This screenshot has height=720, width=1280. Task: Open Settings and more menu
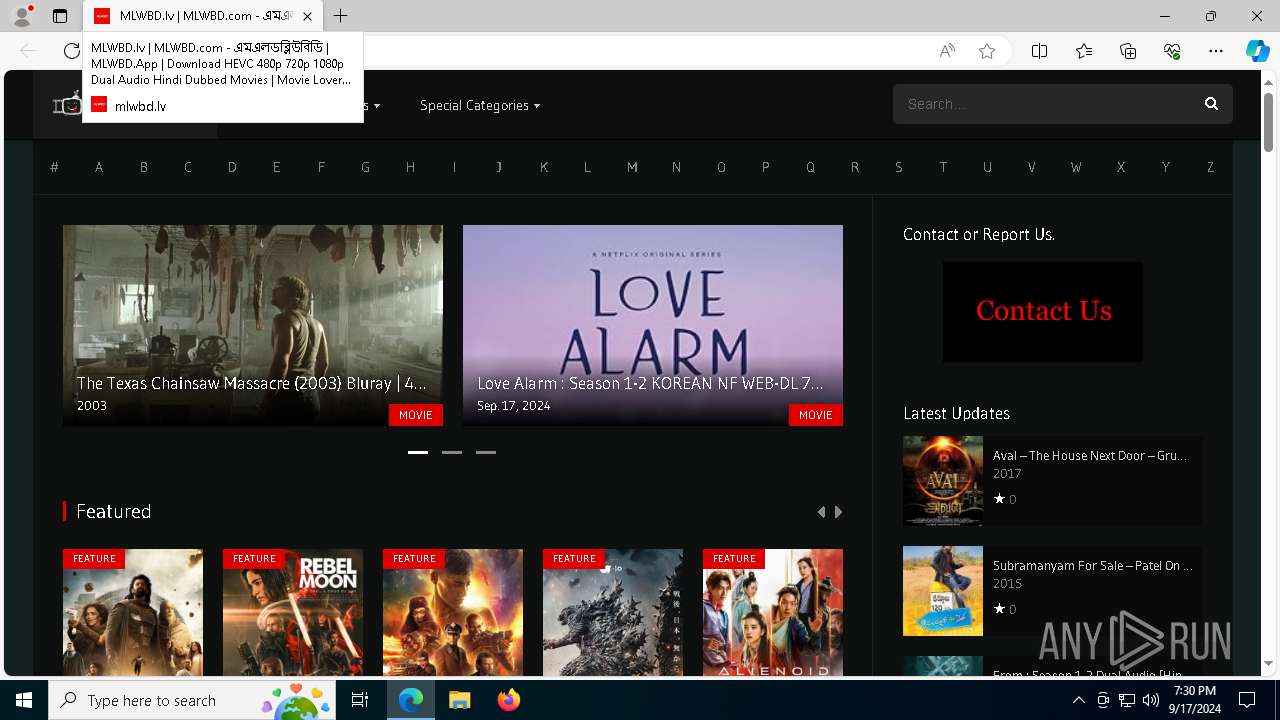pyautogui.click(x=1216, y=51)
